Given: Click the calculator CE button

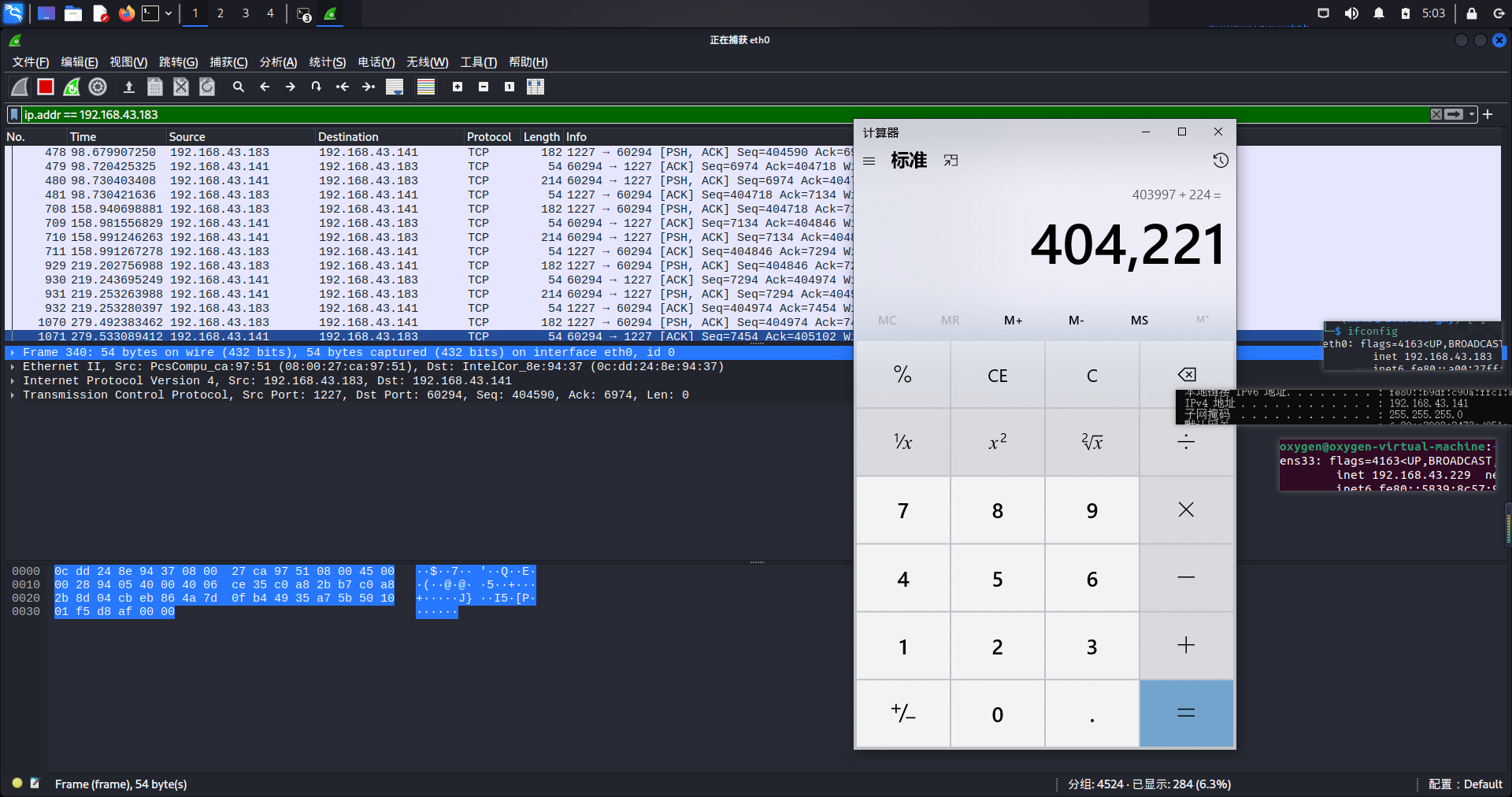Looking at the screenshot, I should (x=998, y=376).
